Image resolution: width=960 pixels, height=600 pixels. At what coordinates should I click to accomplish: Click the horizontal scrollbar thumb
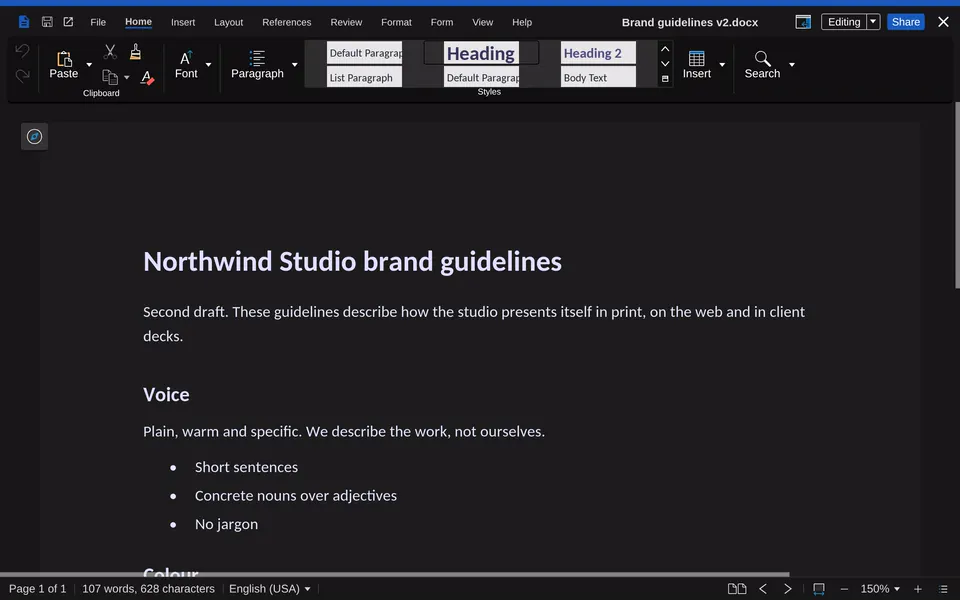[394, 574]
